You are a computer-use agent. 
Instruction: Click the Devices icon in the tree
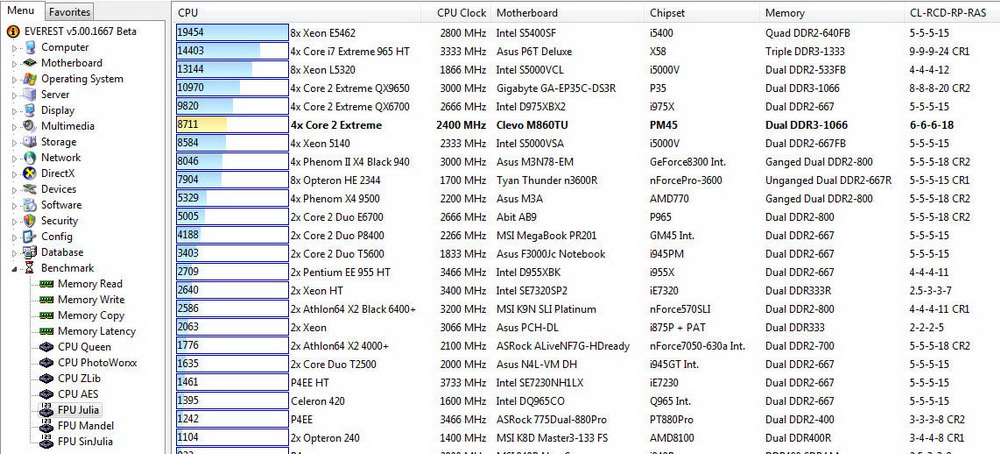[29, 189]
